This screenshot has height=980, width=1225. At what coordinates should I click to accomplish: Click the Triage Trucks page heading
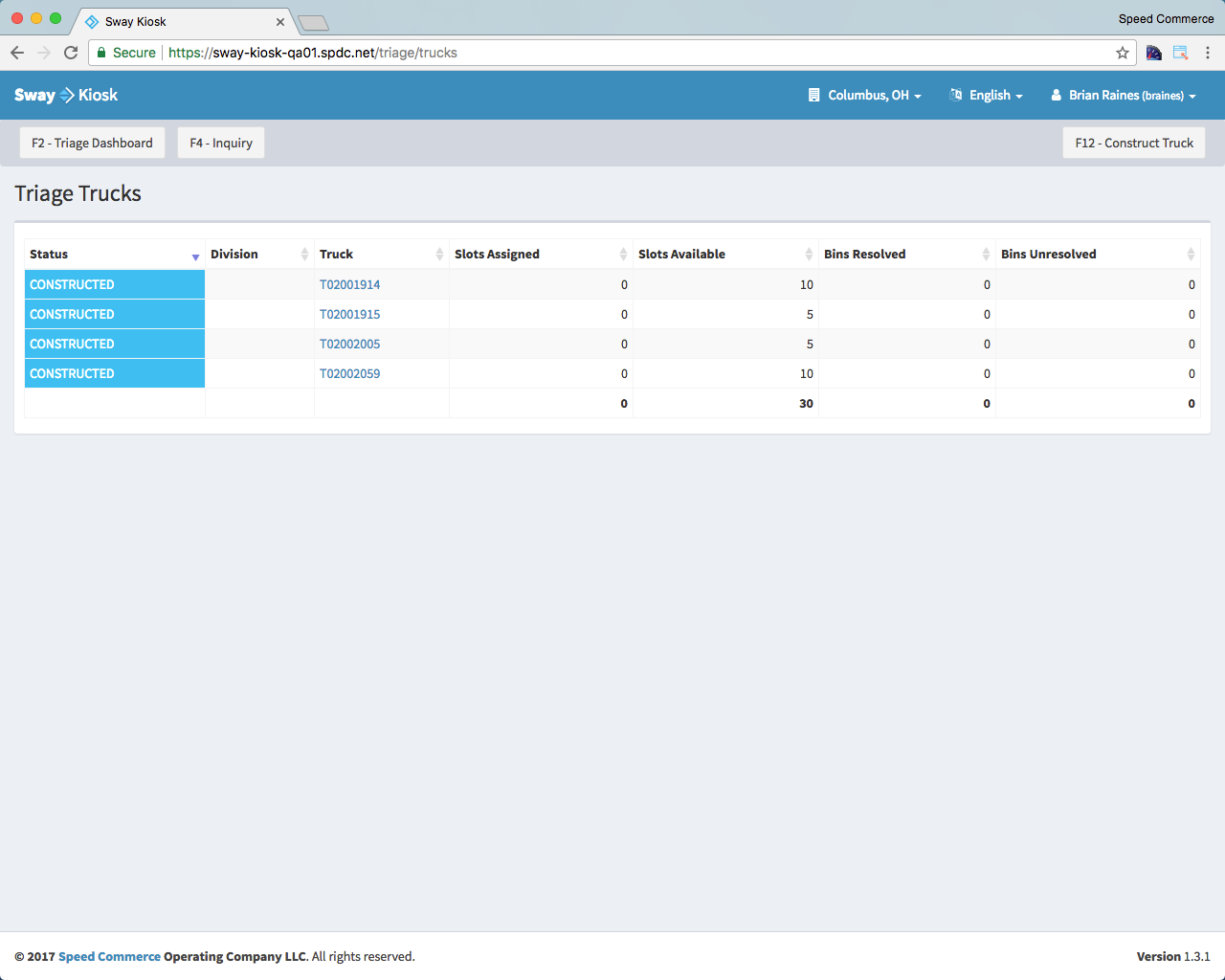click(78, 193)
